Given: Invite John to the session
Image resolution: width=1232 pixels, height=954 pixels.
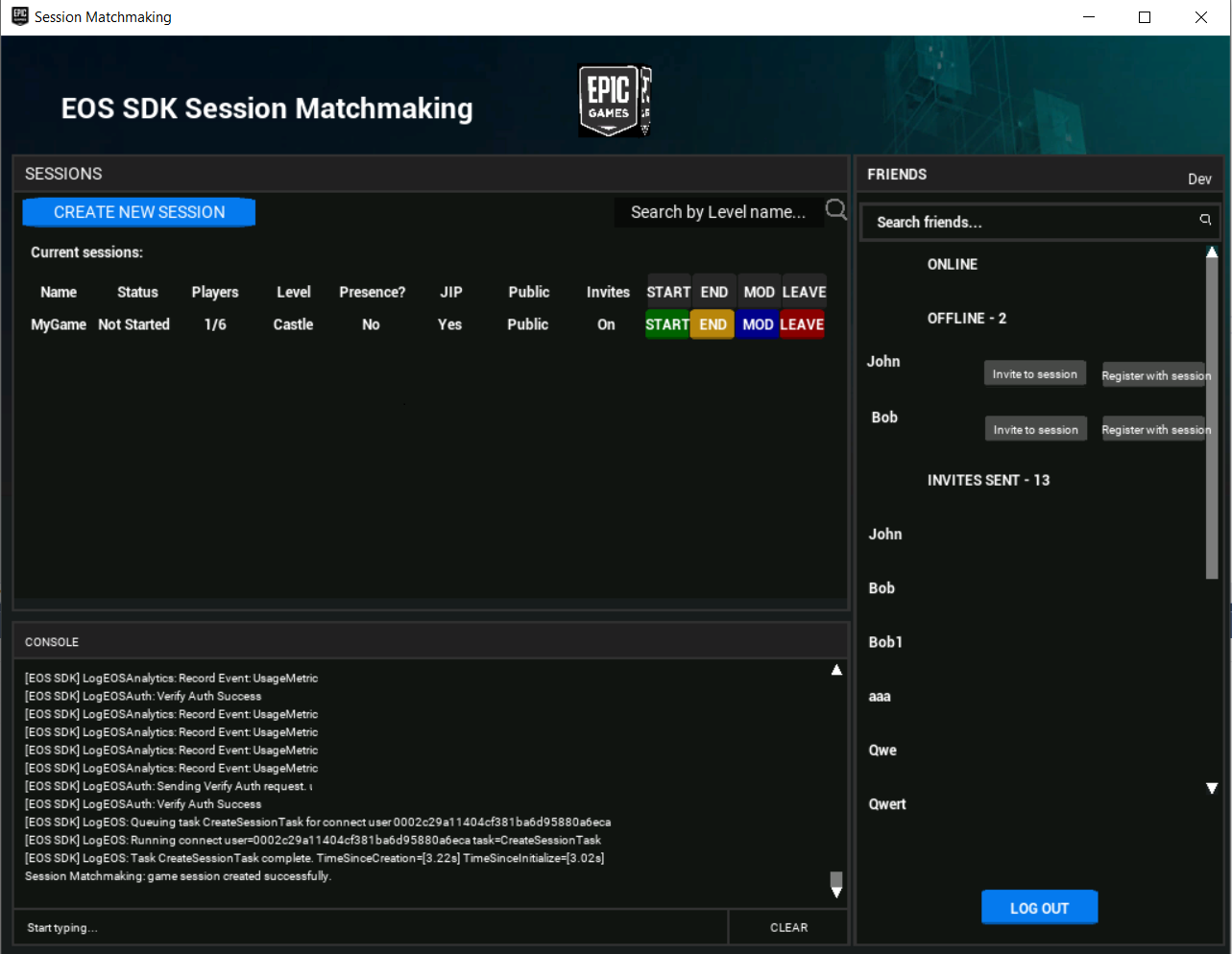Looking at the screenshot, I should (1034, 372).
